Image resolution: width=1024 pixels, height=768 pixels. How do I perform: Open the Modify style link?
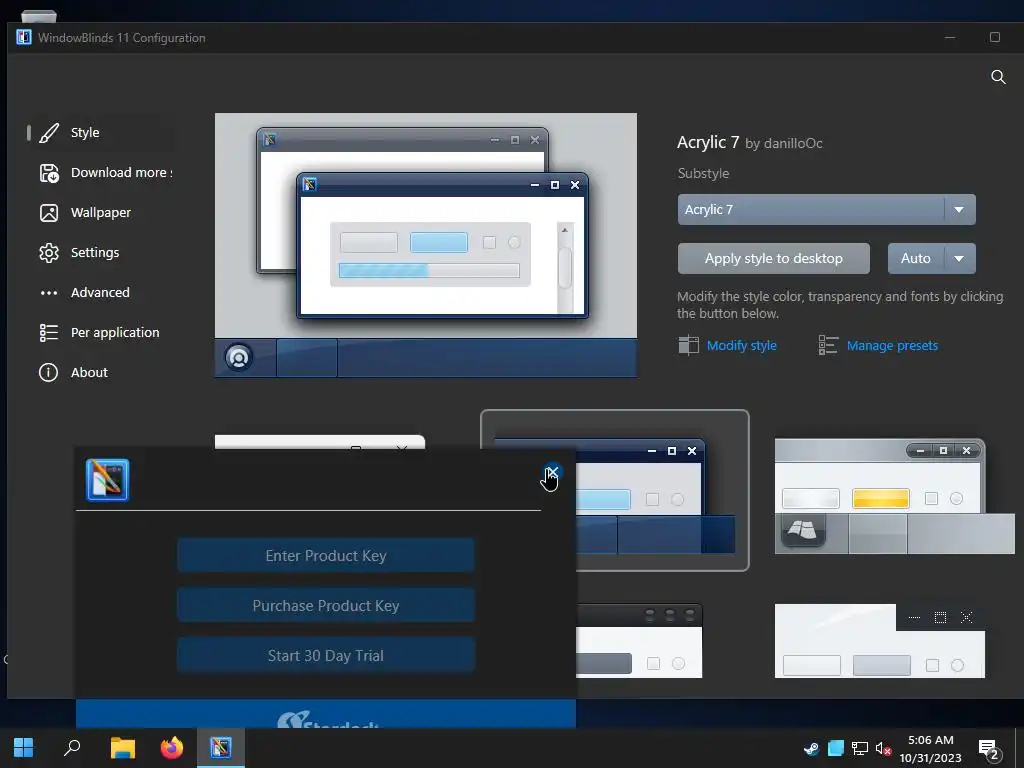pyautogui.click(x=741, y=345)
